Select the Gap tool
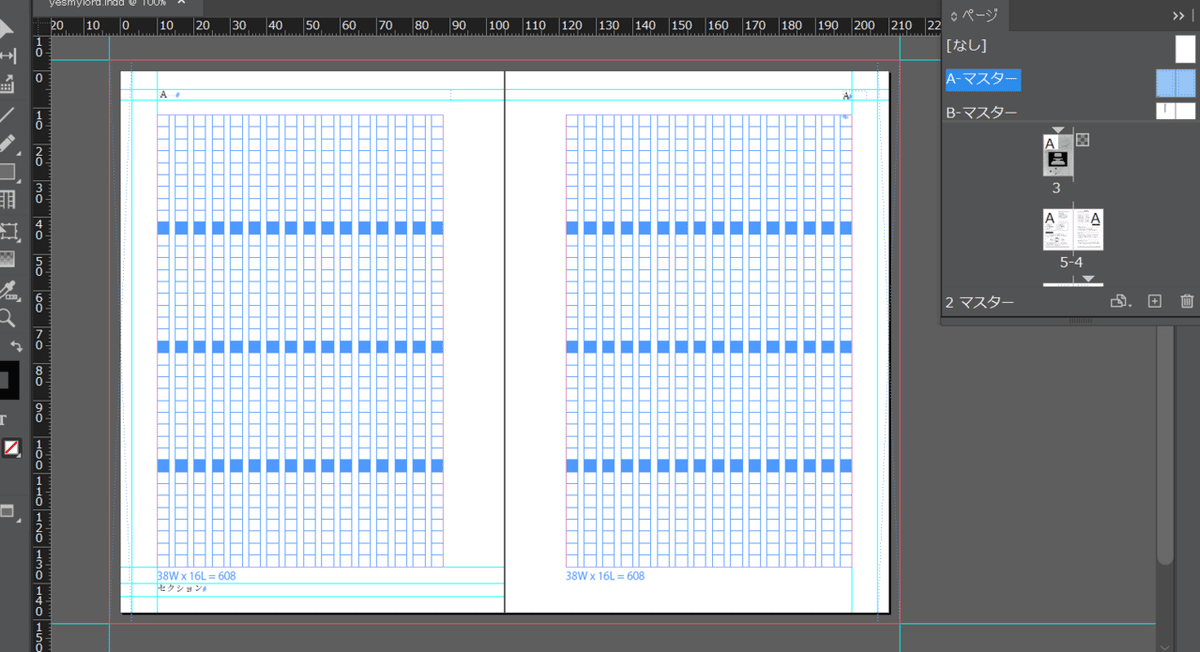Viewport: 1200px width, 652px height. click(7, 56)
